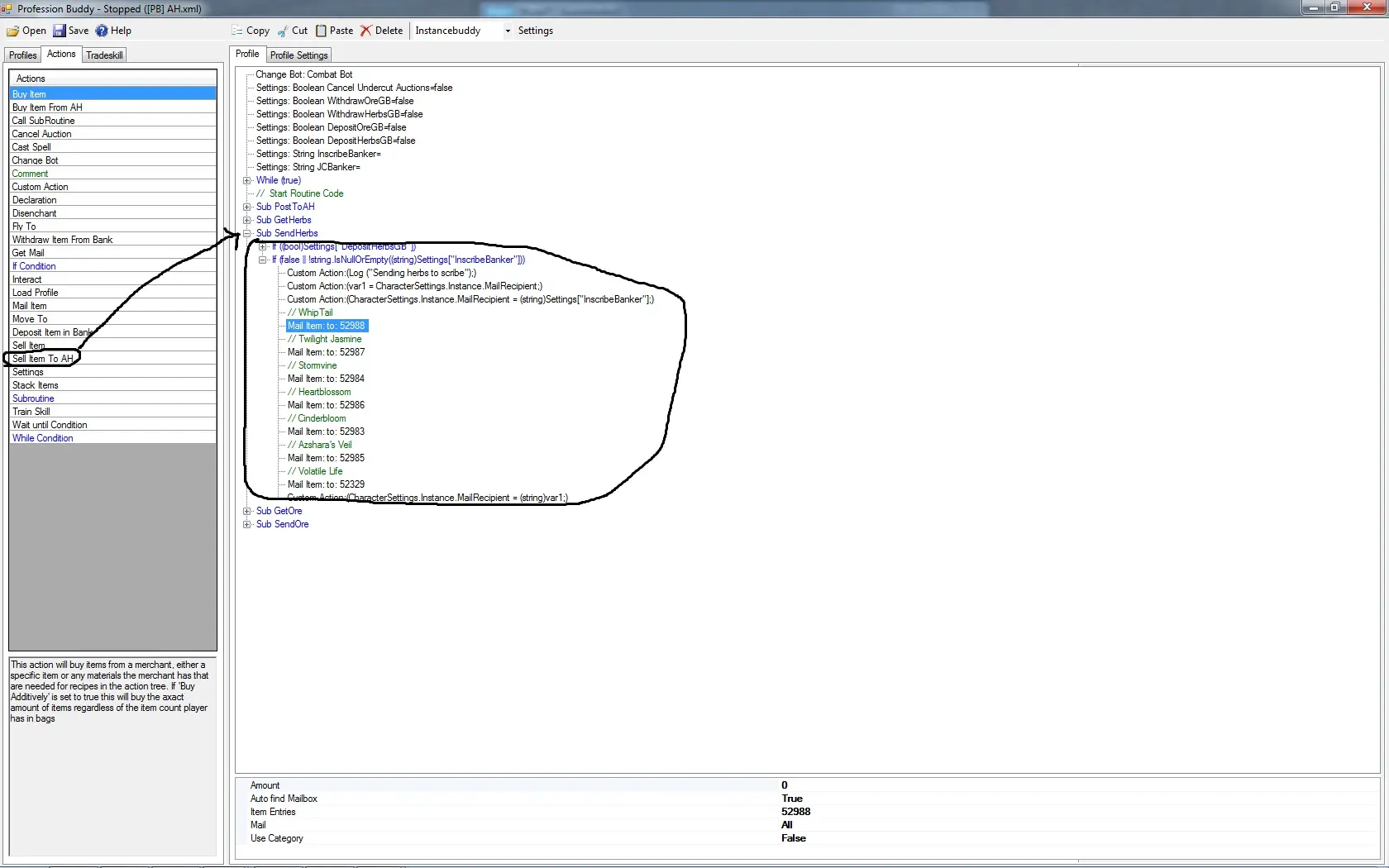
Task: Click the Help question mark icon
Action: (x=102, y=31)
